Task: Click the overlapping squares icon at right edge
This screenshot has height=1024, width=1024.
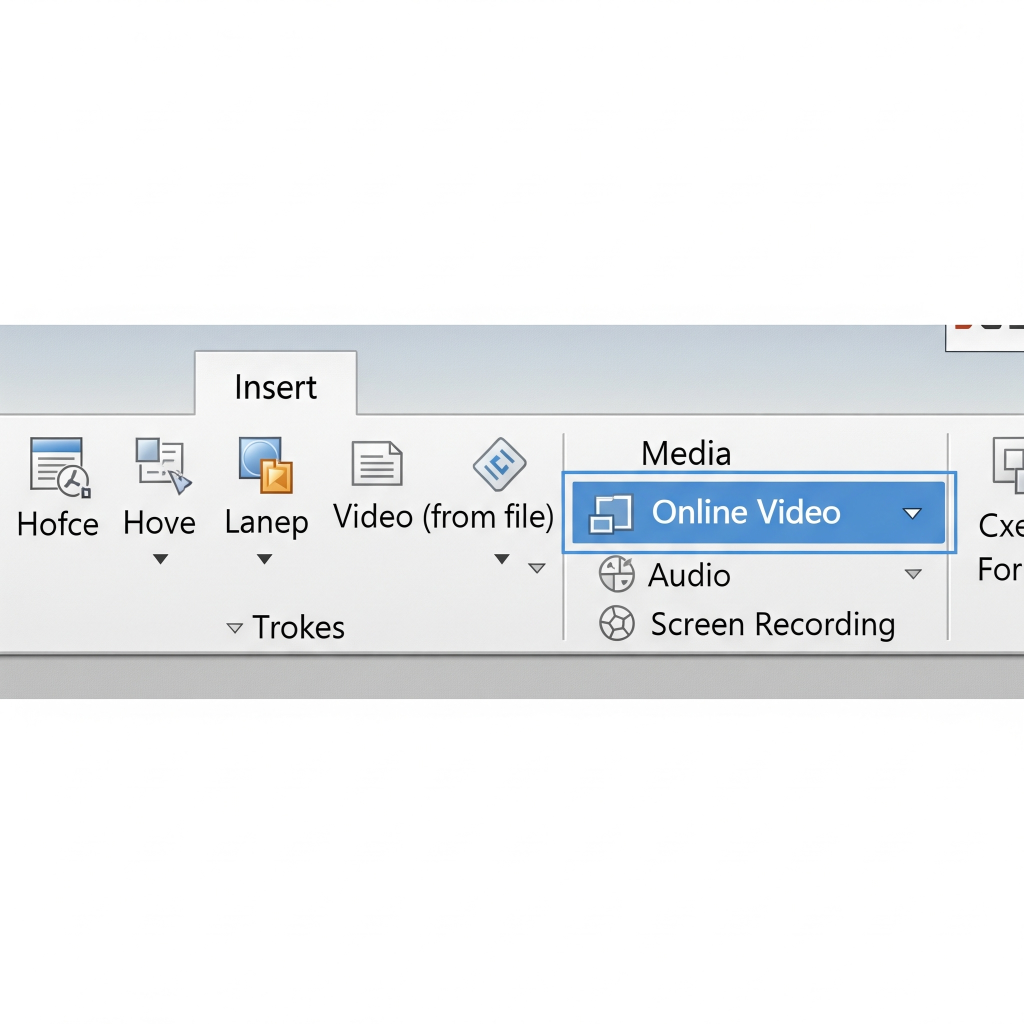Action: click(x=1008, y=465)
